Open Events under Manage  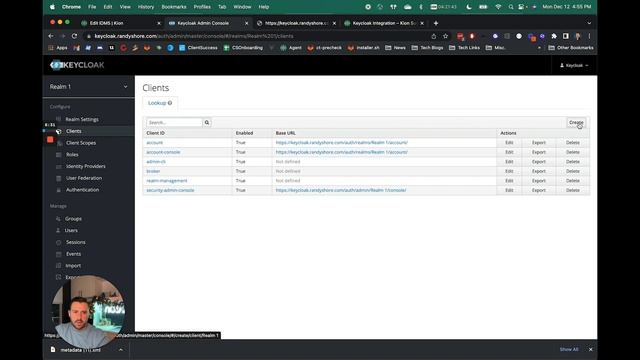[73, 254]
